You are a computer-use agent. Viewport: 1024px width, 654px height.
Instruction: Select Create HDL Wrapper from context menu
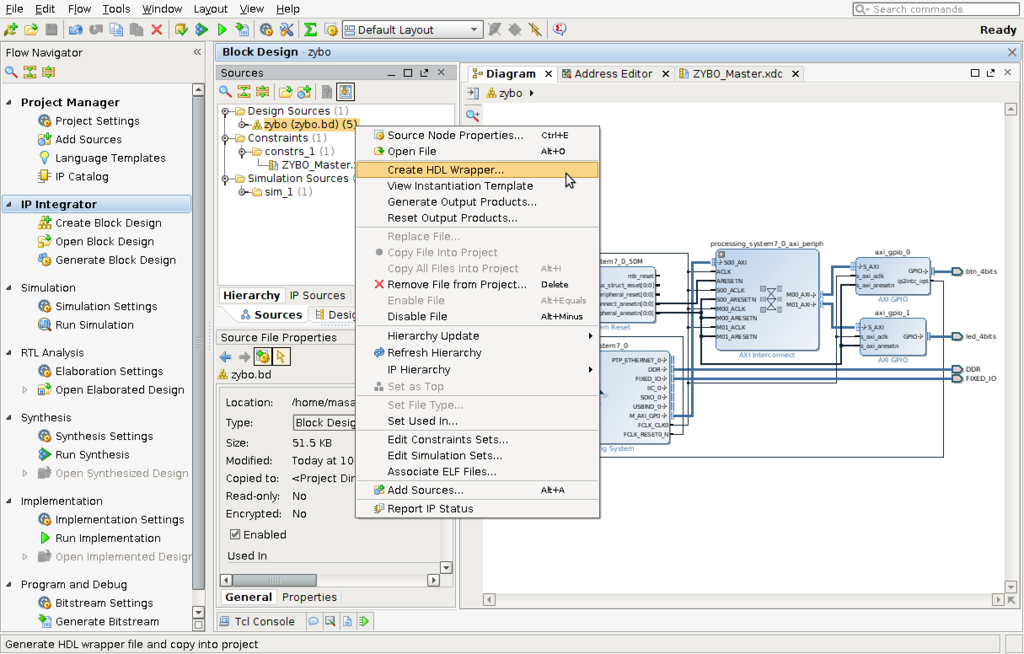pos(445,170)
